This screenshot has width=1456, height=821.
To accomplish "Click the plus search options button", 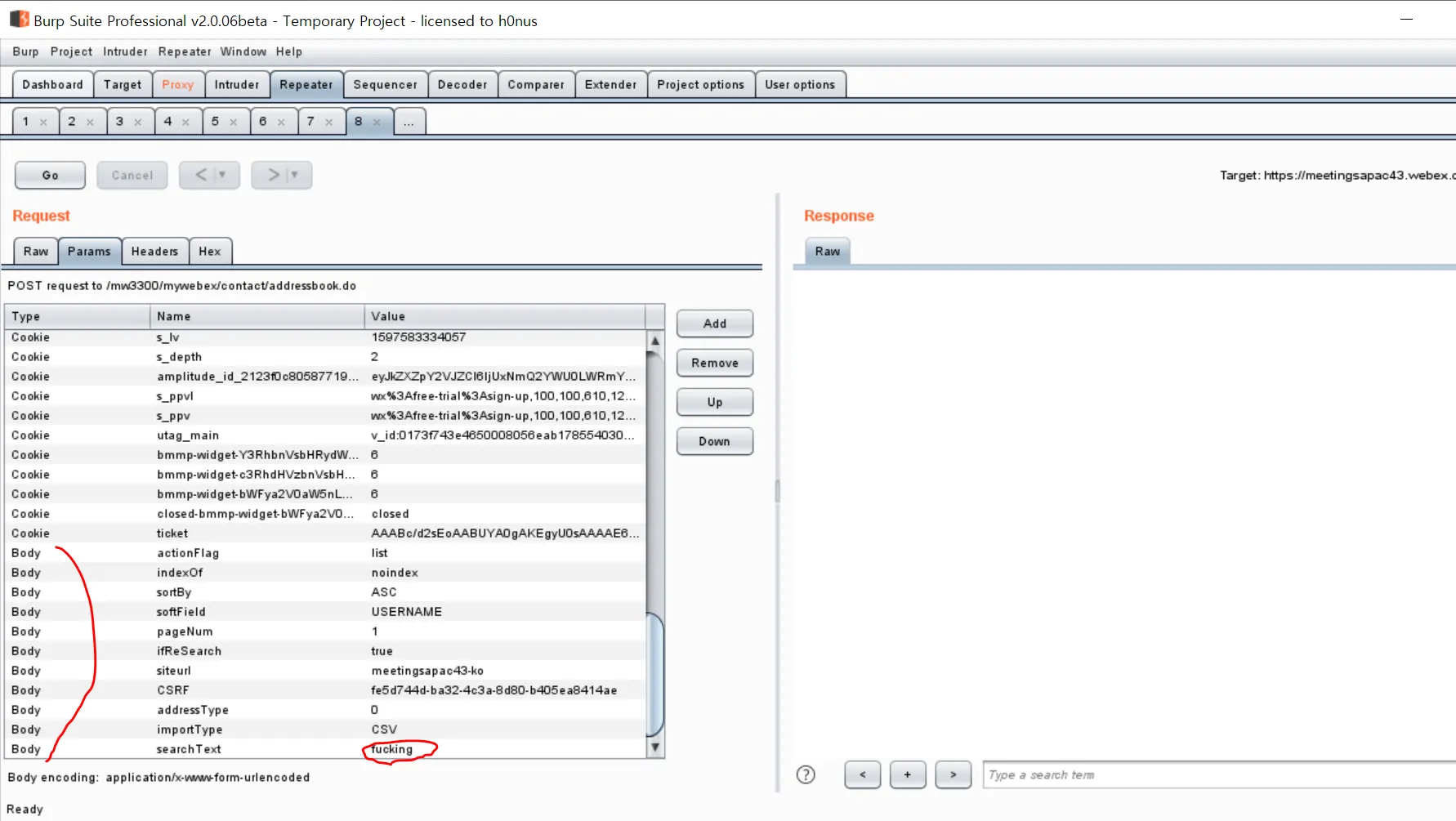I will point(907,774).
